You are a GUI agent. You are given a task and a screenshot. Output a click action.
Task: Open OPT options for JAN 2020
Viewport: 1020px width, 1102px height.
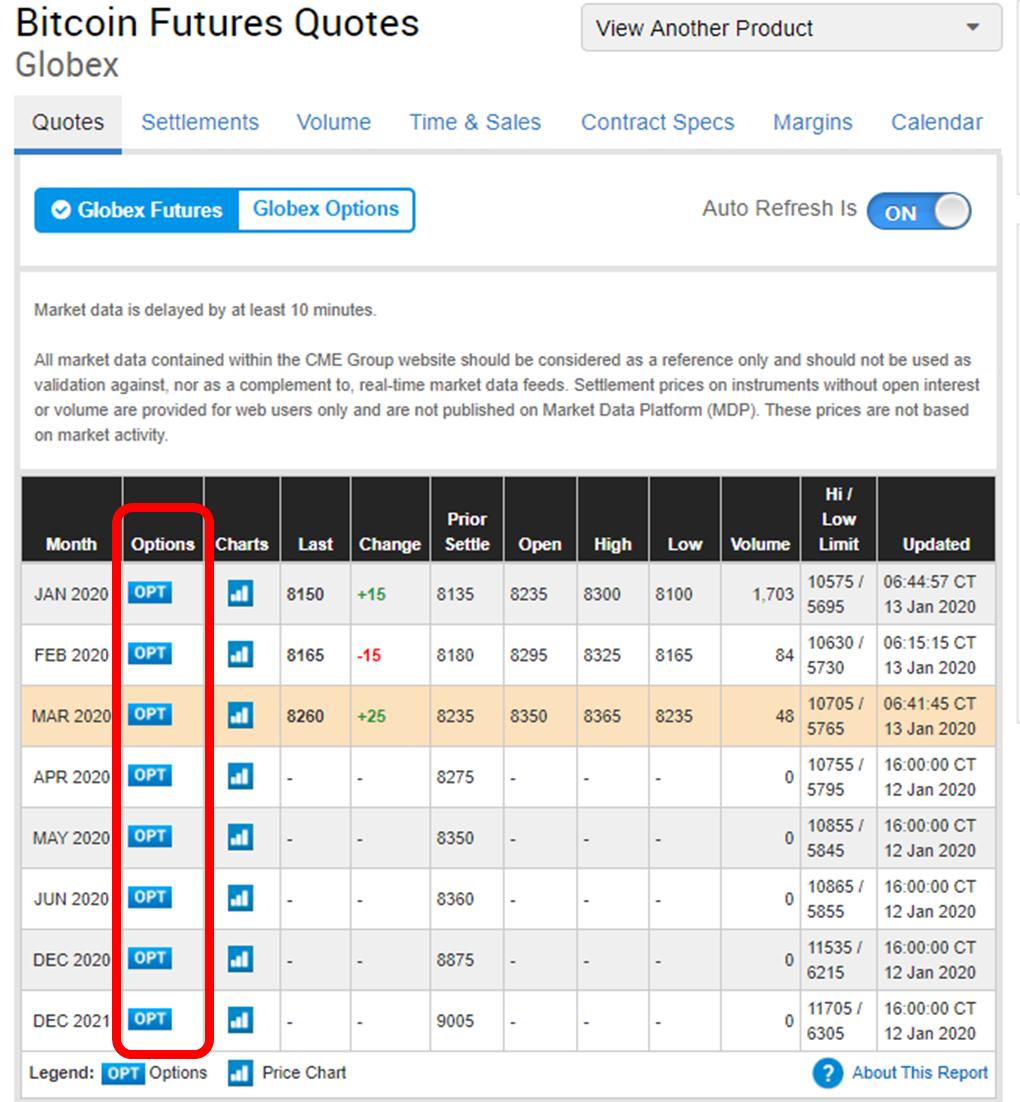point(149,592)
